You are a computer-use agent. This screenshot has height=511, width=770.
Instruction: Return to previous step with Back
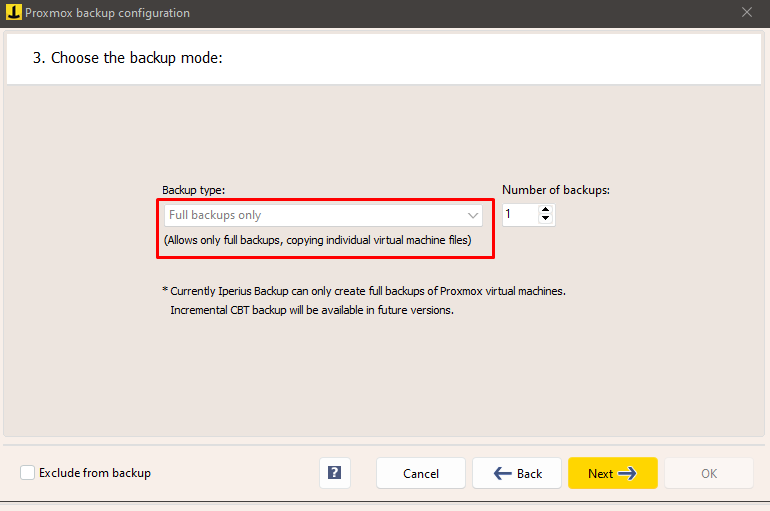[x=517, y=473]
